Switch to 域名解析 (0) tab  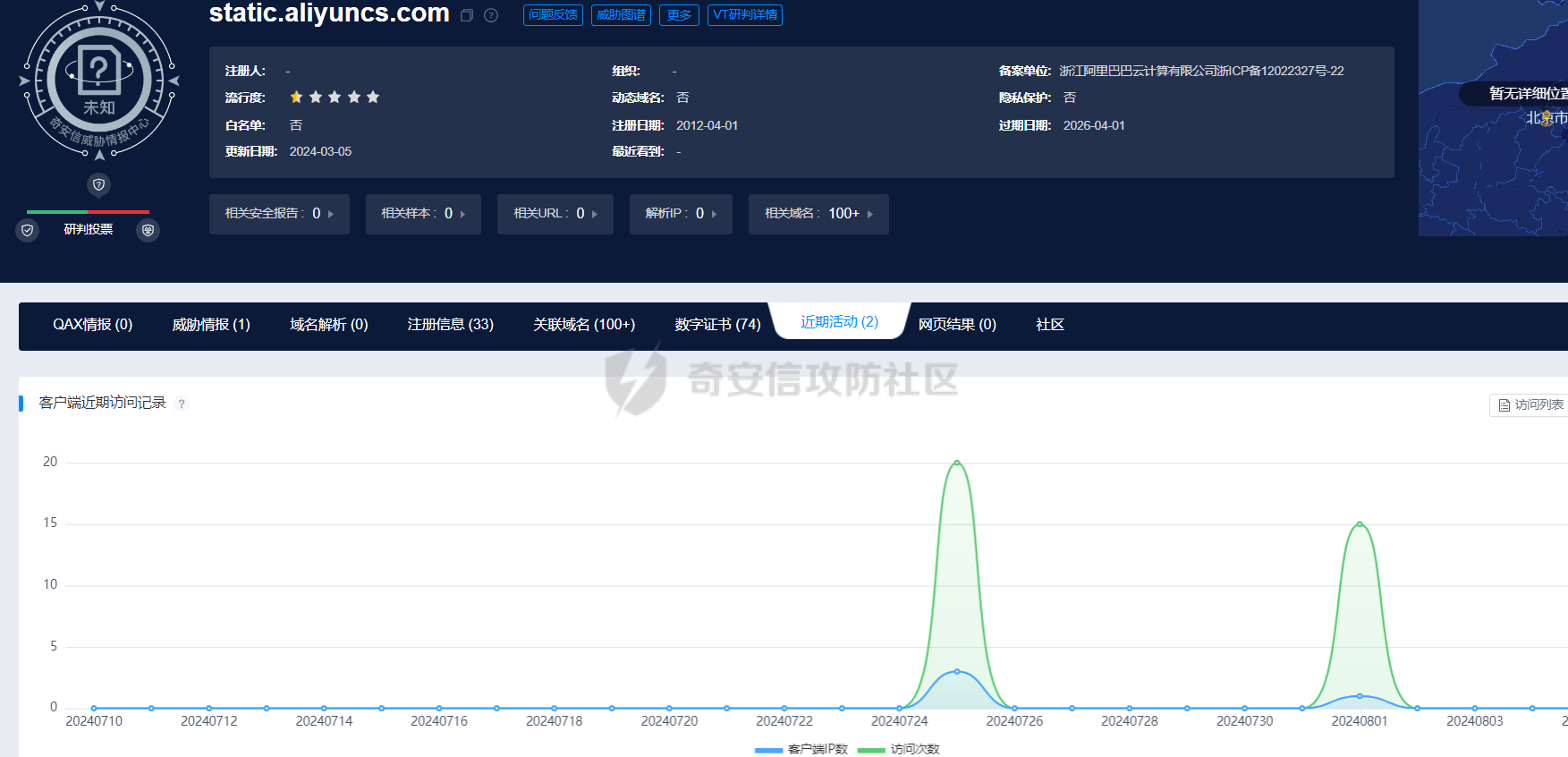328,325
